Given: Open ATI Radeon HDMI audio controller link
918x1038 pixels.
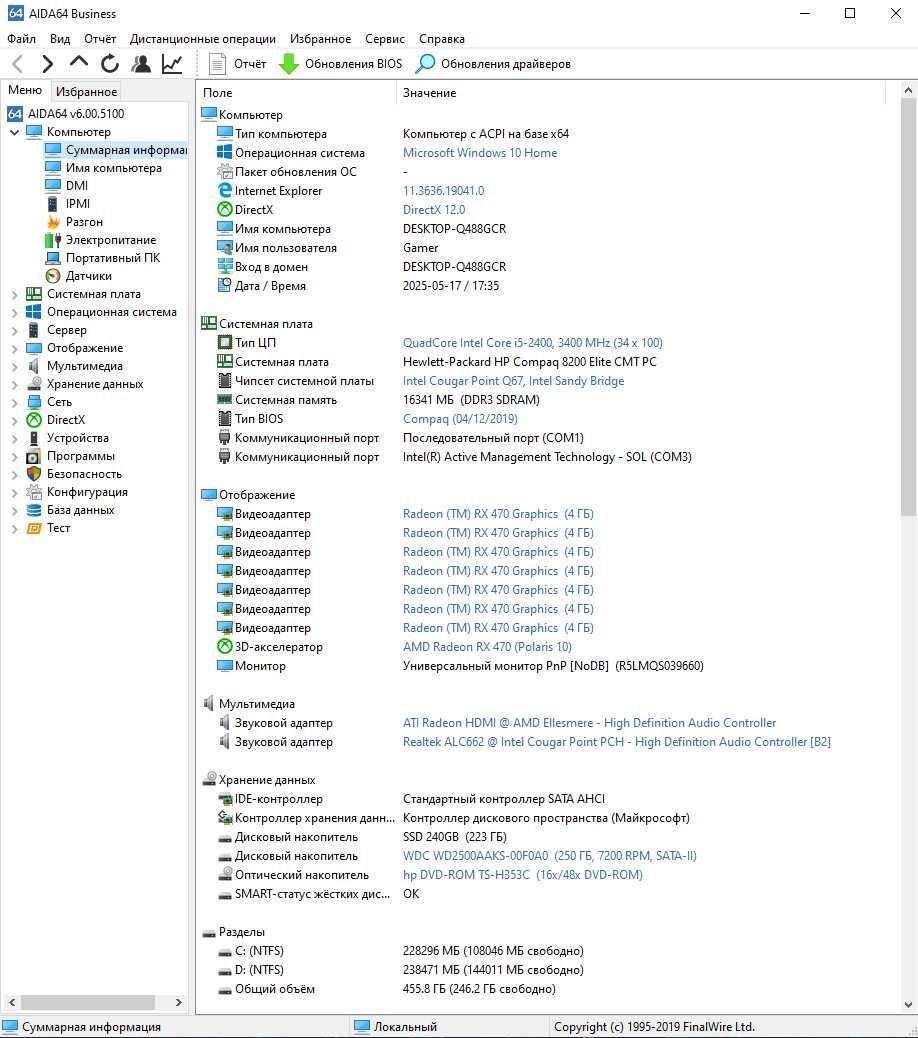Looking at the screenshot, I should (590, 723).
